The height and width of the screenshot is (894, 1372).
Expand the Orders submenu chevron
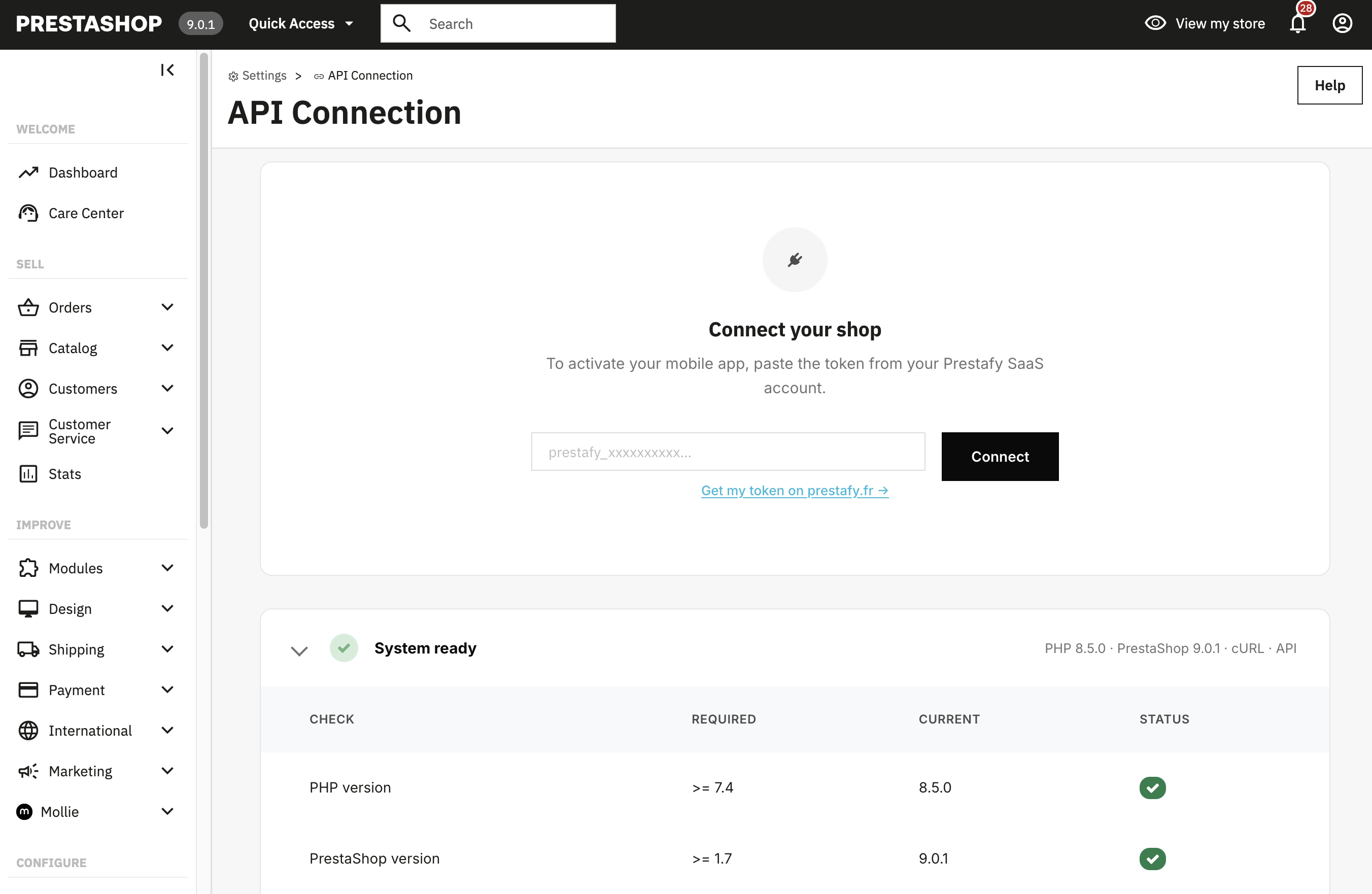[x=167, y=306]
